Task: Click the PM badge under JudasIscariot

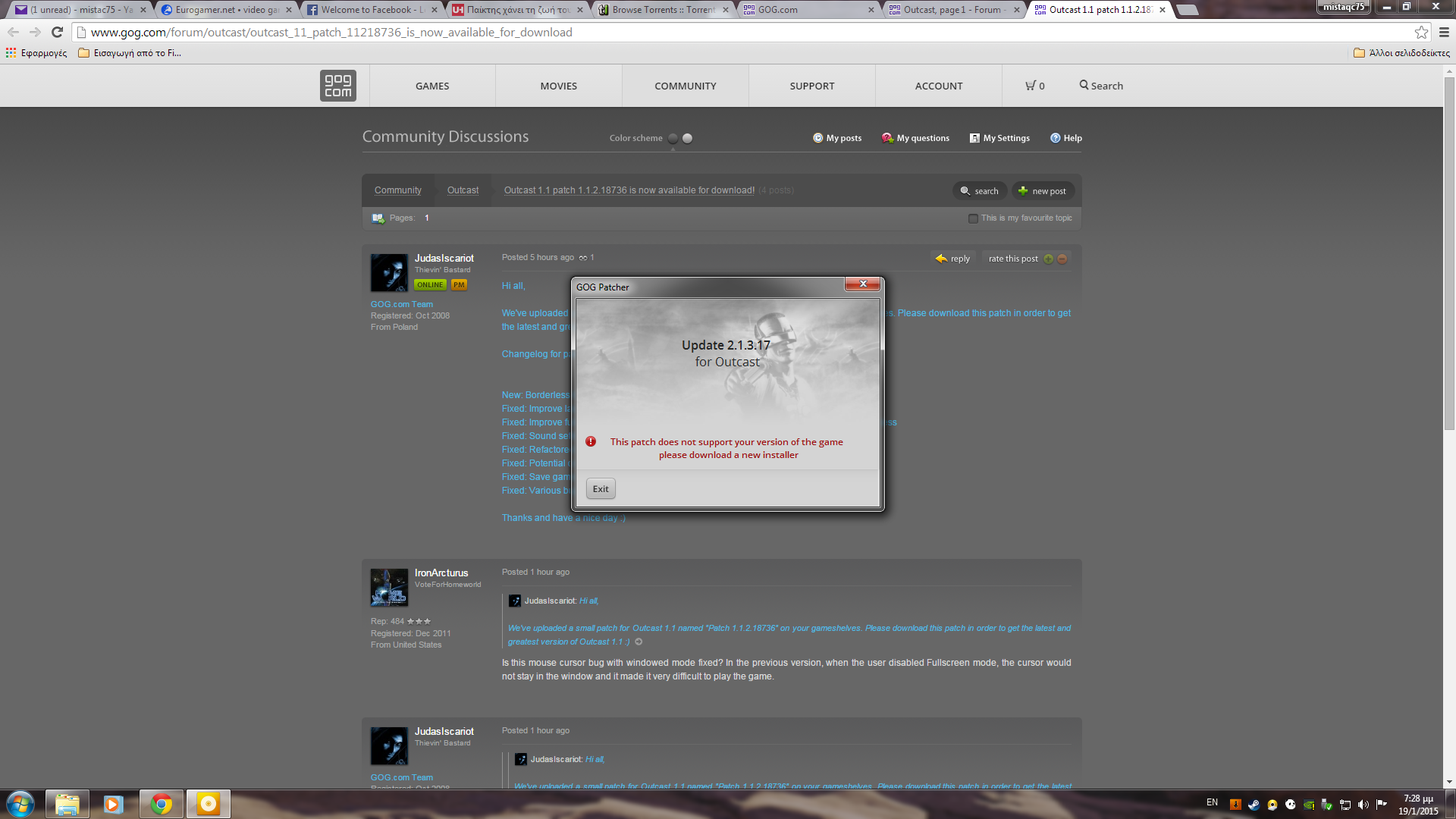Action: (459, 285)
